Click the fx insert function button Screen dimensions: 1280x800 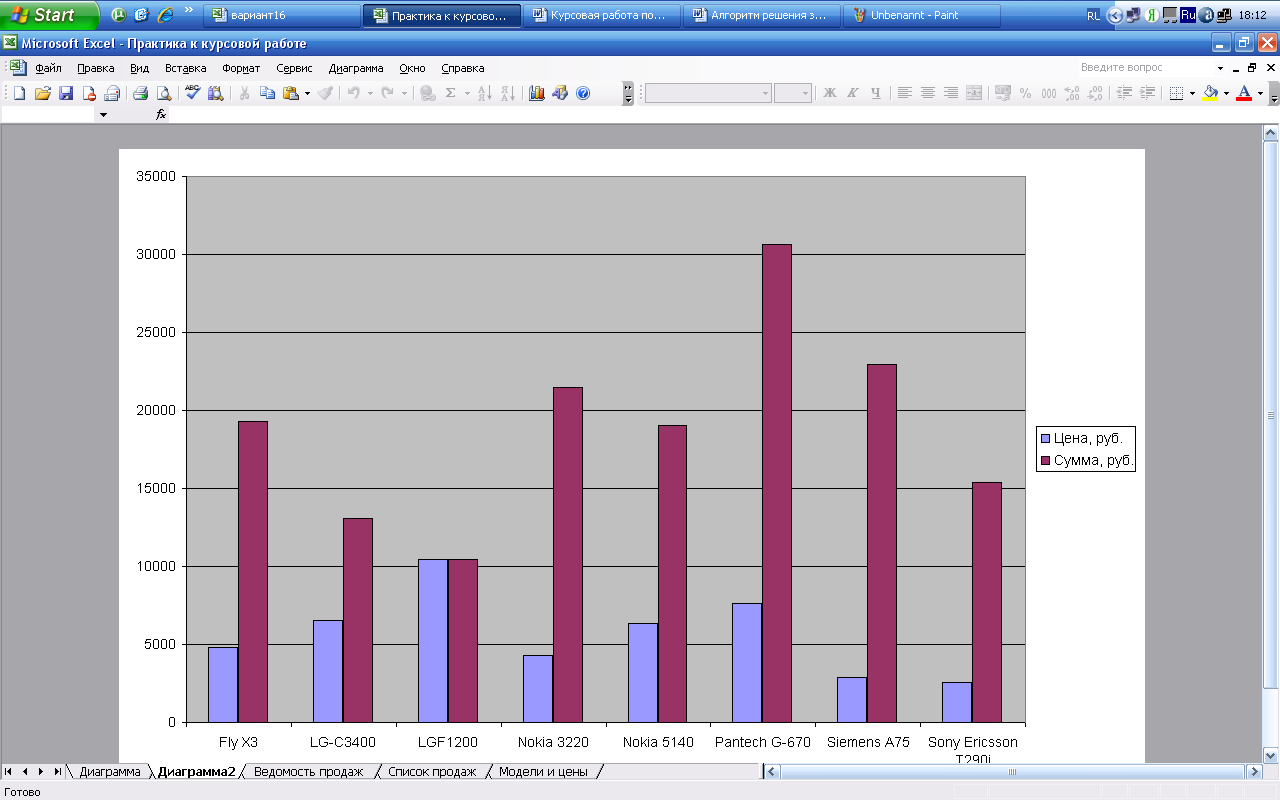coord(161,115)
